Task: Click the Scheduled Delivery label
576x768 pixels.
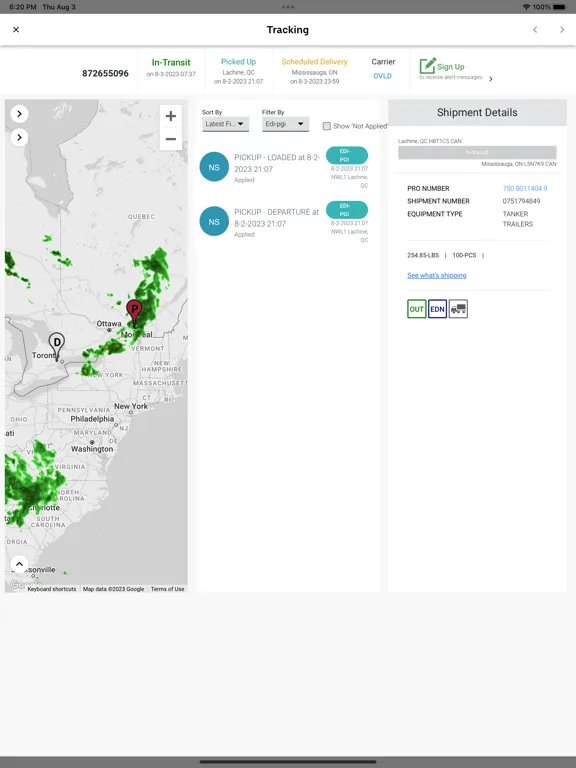Action: point(314,62)
